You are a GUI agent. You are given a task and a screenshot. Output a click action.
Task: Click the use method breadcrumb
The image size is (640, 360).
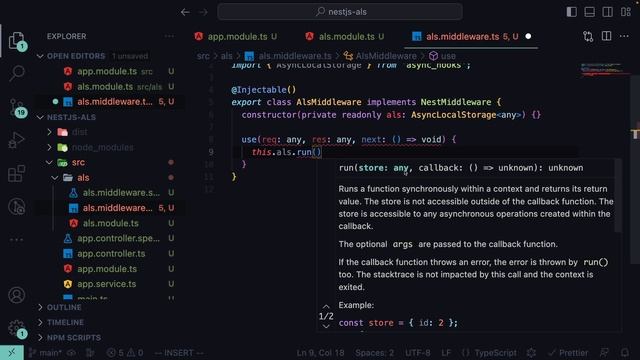[442, 56]
